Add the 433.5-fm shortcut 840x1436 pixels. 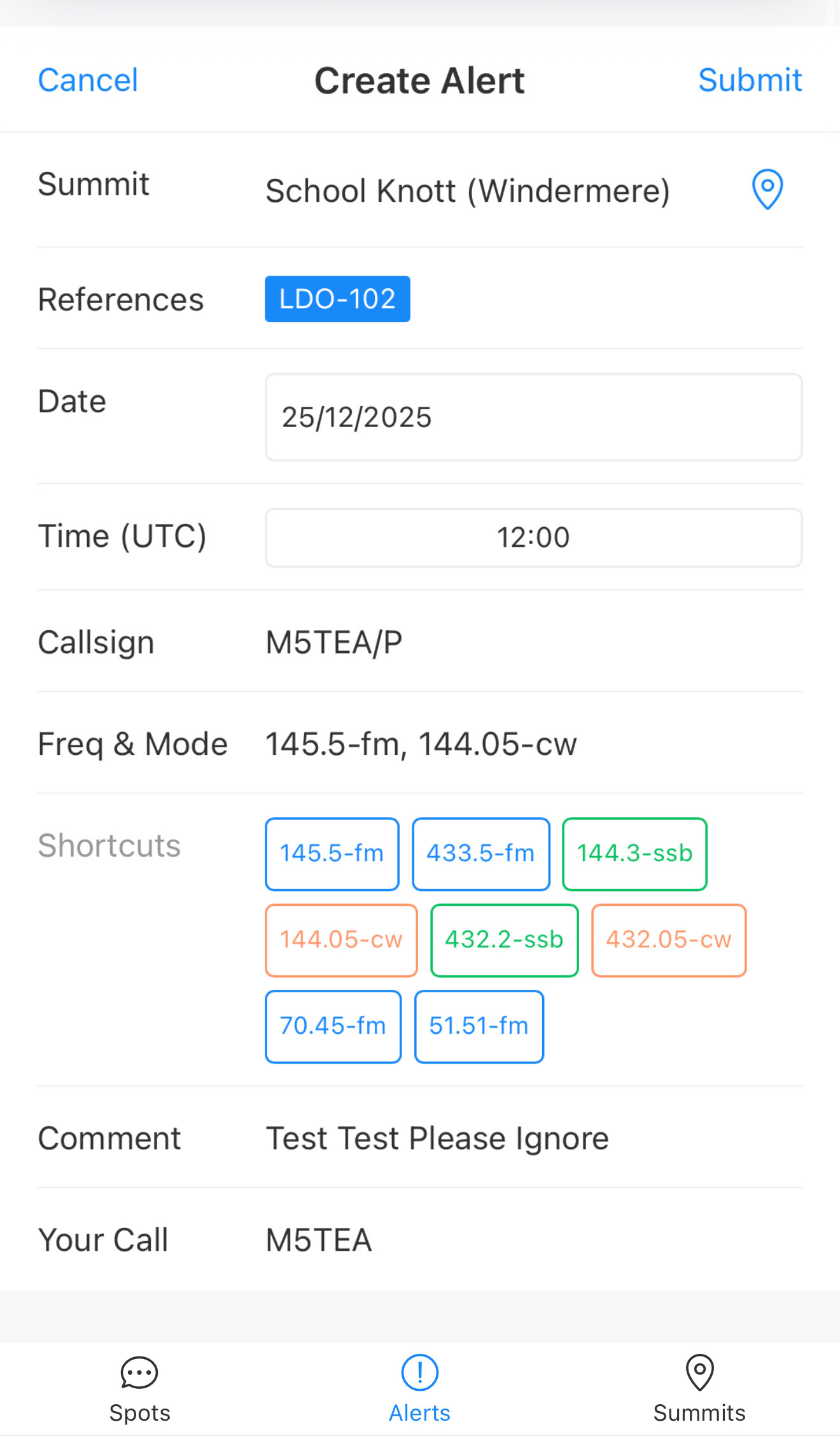[480, 854]
